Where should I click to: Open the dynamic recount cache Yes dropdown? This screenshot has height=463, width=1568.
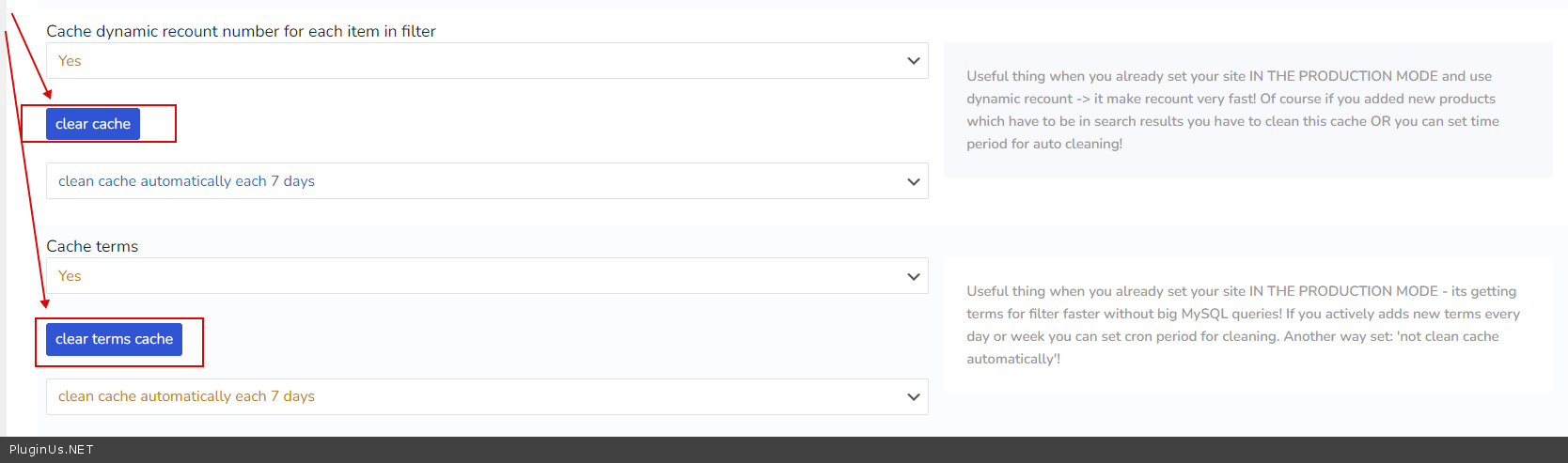(x=487, y=61)
